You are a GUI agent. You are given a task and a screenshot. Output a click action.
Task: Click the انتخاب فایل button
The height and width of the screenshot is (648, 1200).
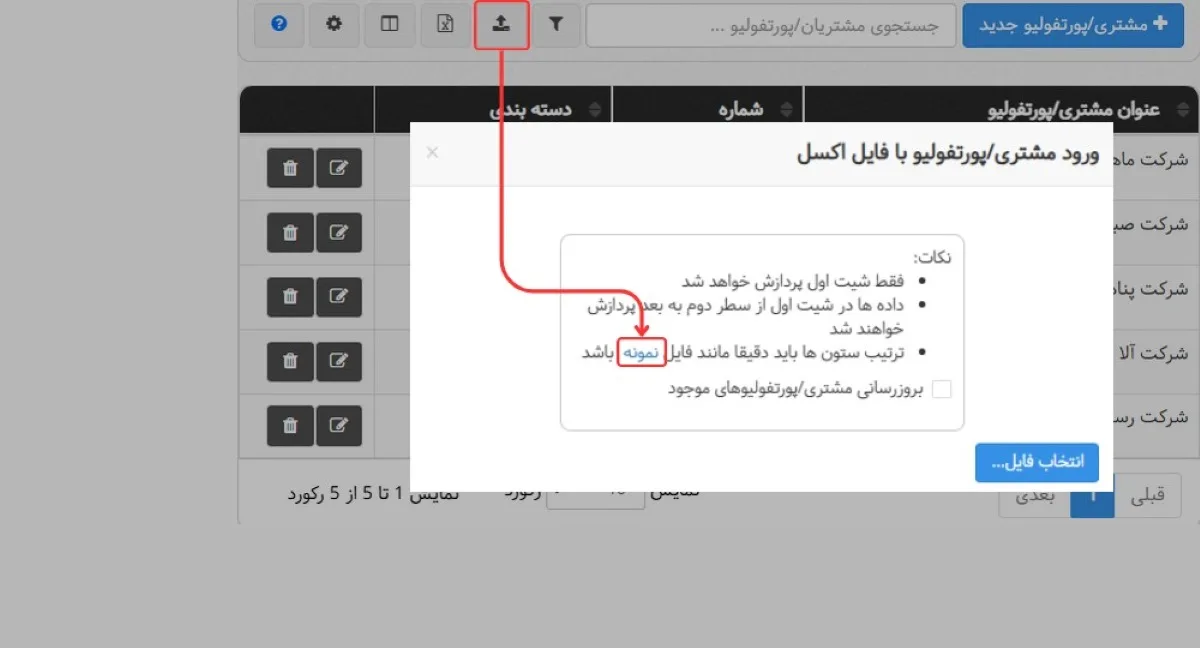[x=1036, y=462]
